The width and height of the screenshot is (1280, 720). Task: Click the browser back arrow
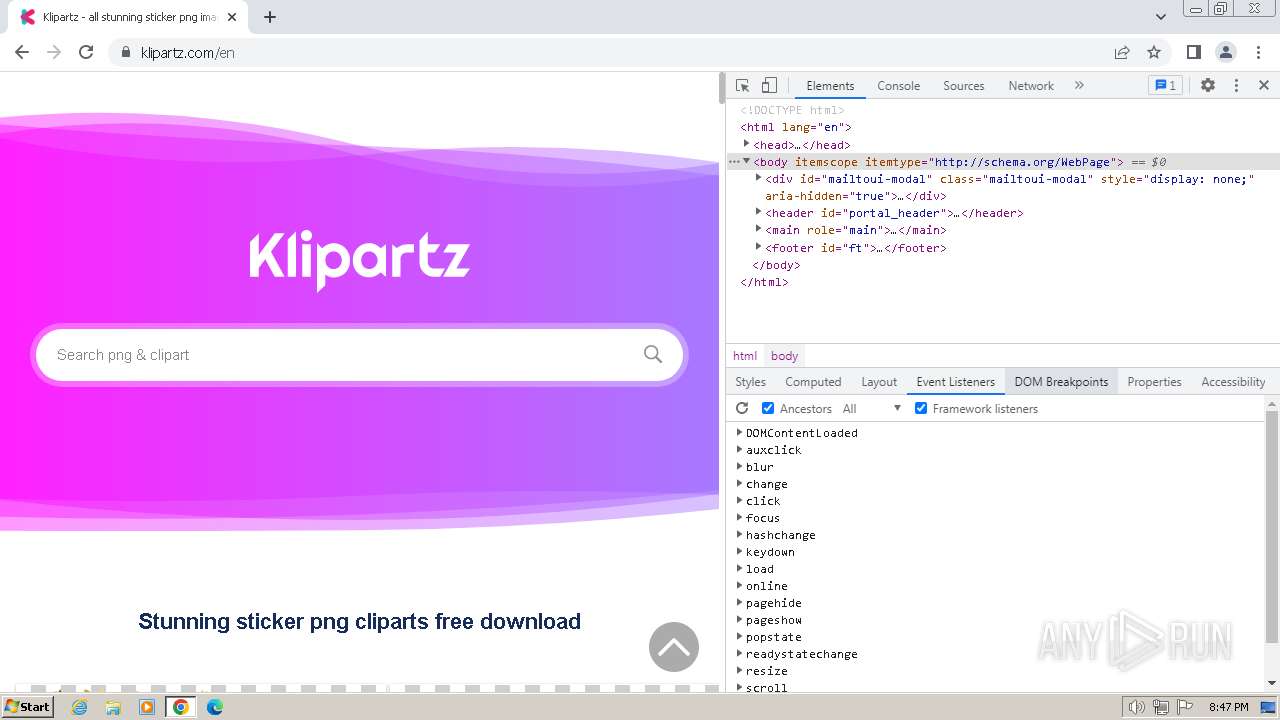22,52
